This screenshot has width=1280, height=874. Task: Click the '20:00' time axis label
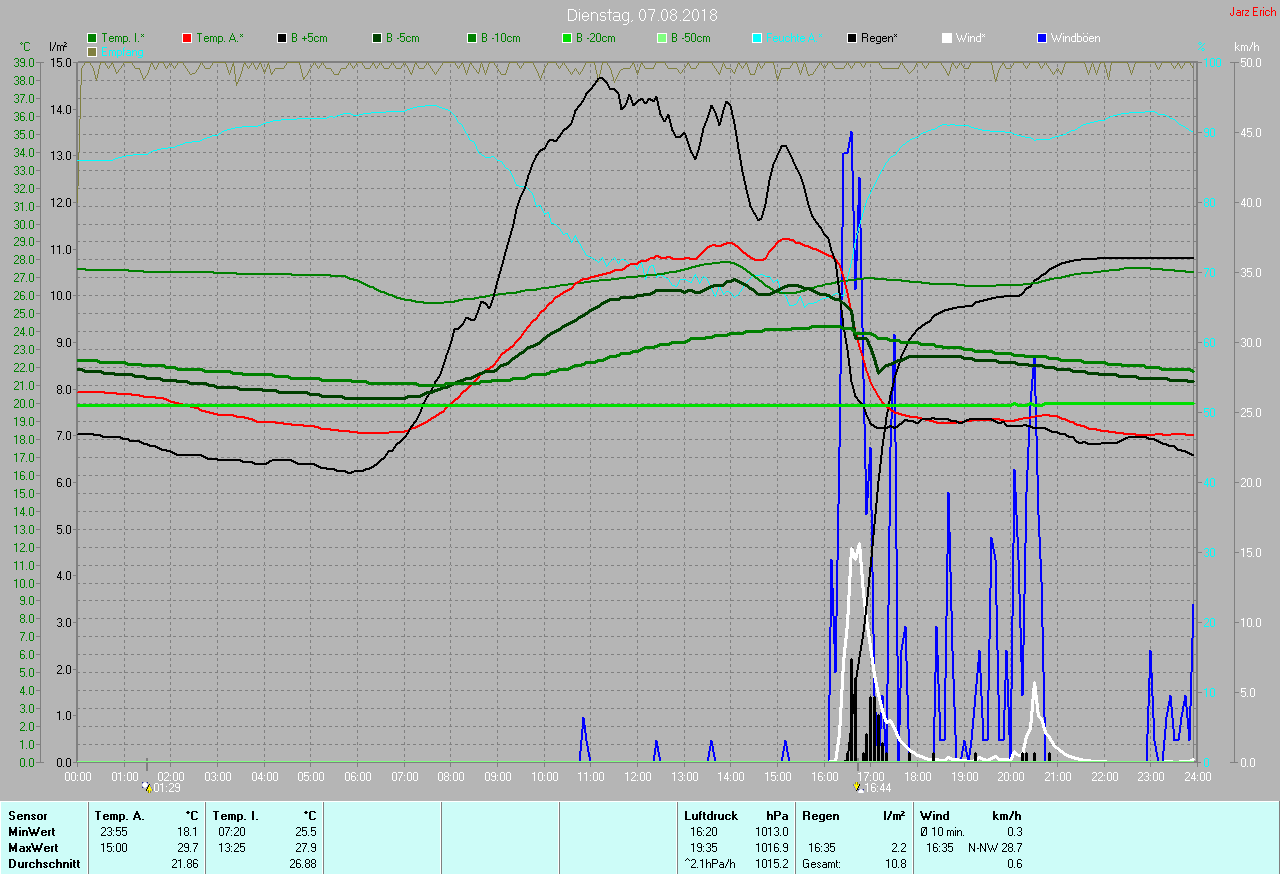[x=1011, y=776]
